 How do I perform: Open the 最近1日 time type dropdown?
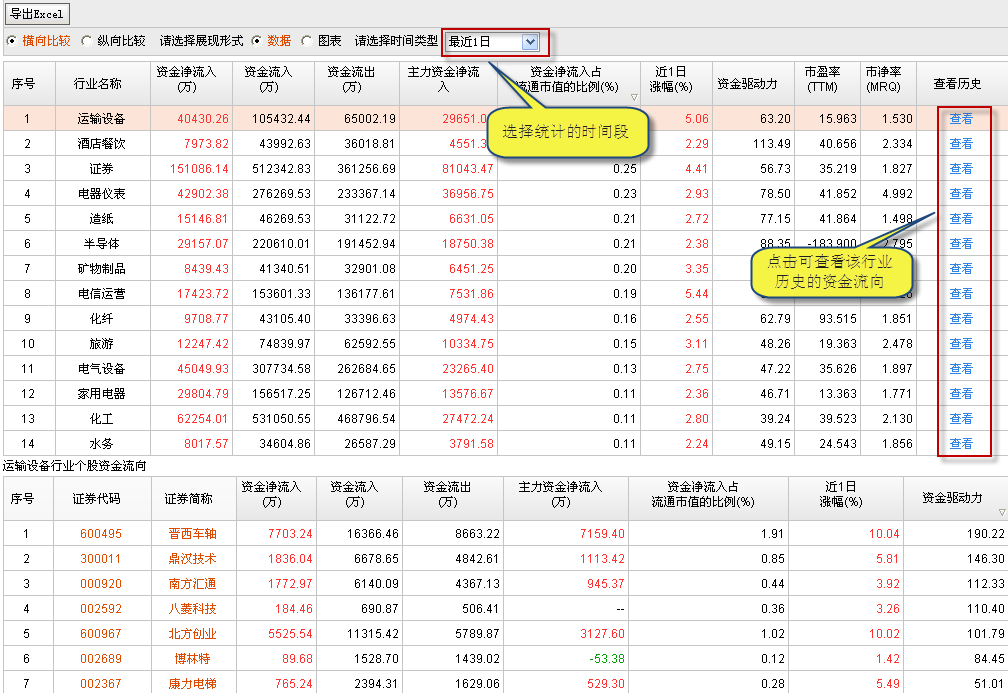tap(530, 42)
